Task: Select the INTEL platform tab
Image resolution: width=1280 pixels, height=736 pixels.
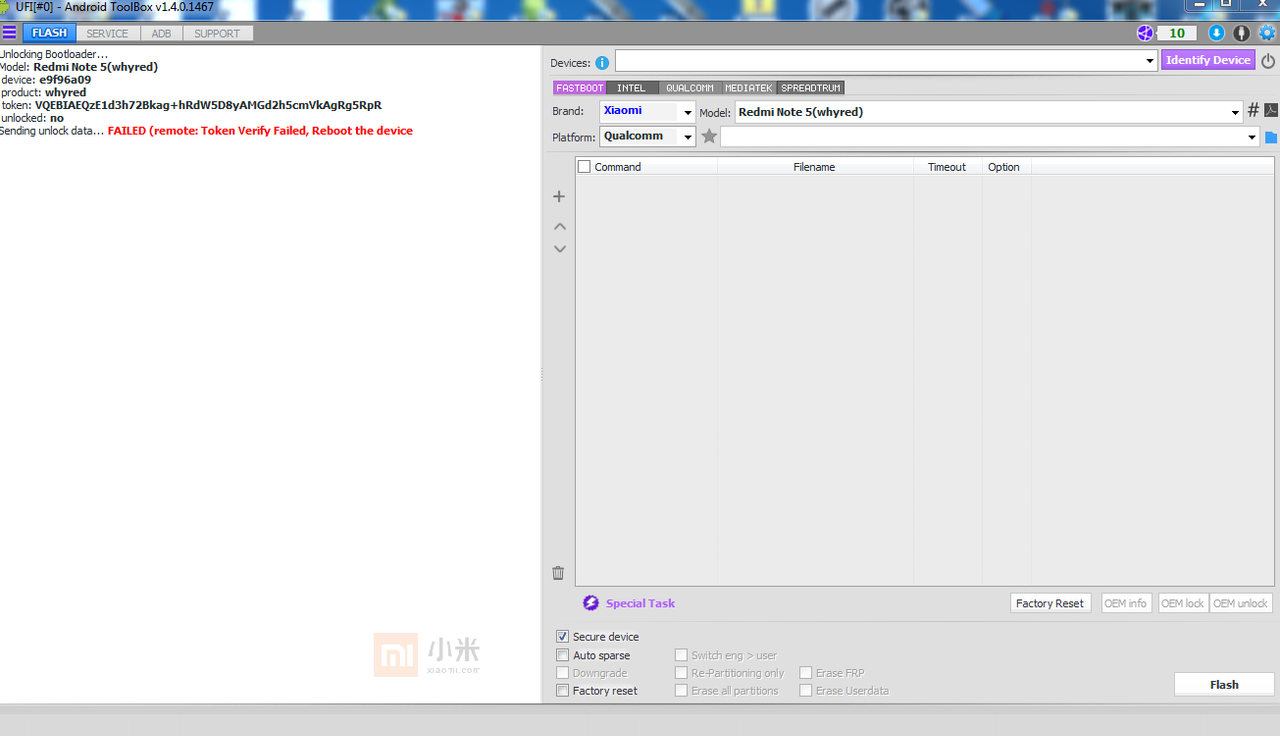Action: (x=631, y=88)
